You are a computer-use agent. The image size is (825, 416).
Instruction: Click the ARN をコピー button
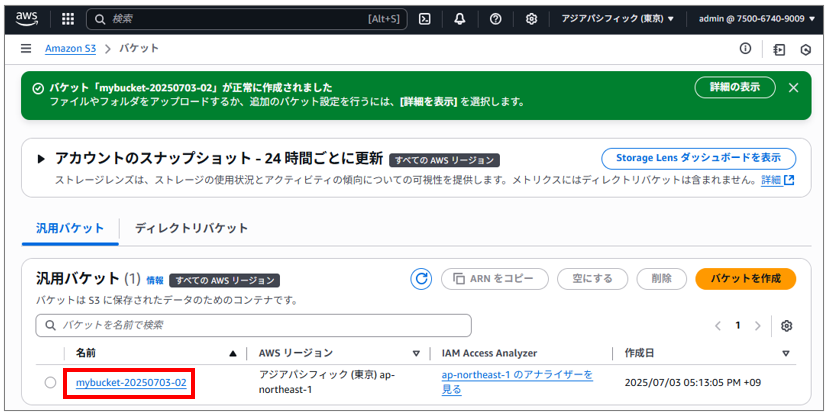coord(495,279)
